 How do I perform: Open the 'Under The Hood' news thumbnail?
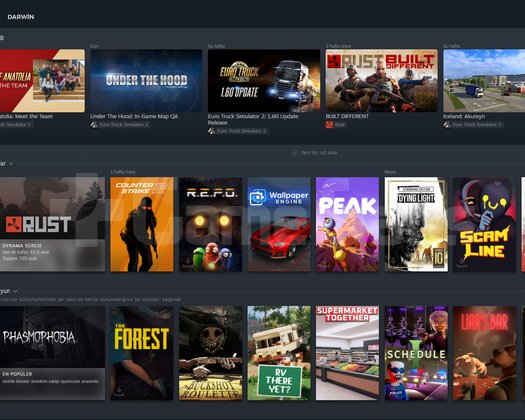tap(146, 81)
